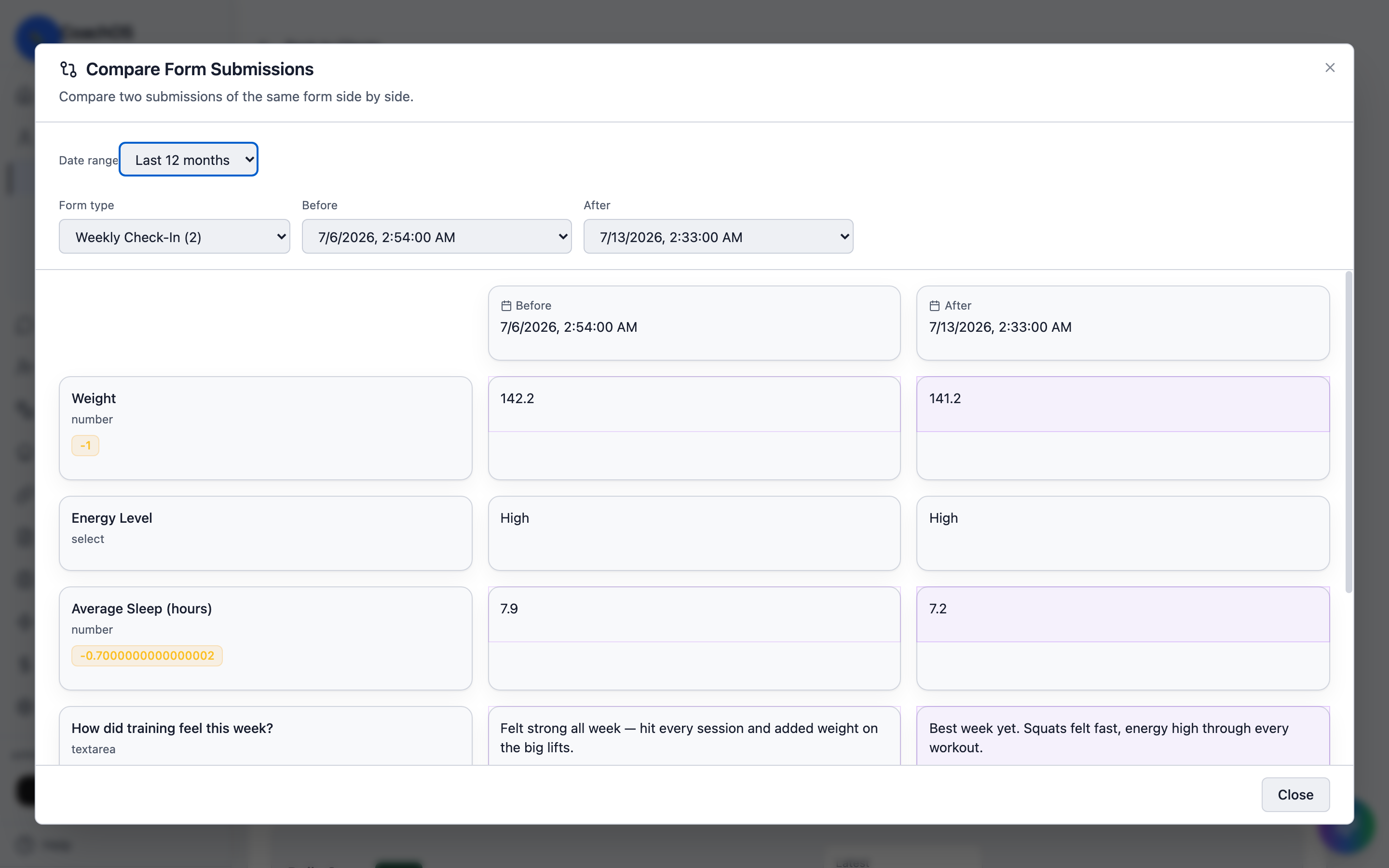The image size is (1389, 868).
Task: Click the Weight field label
Action: click(94, 398)
